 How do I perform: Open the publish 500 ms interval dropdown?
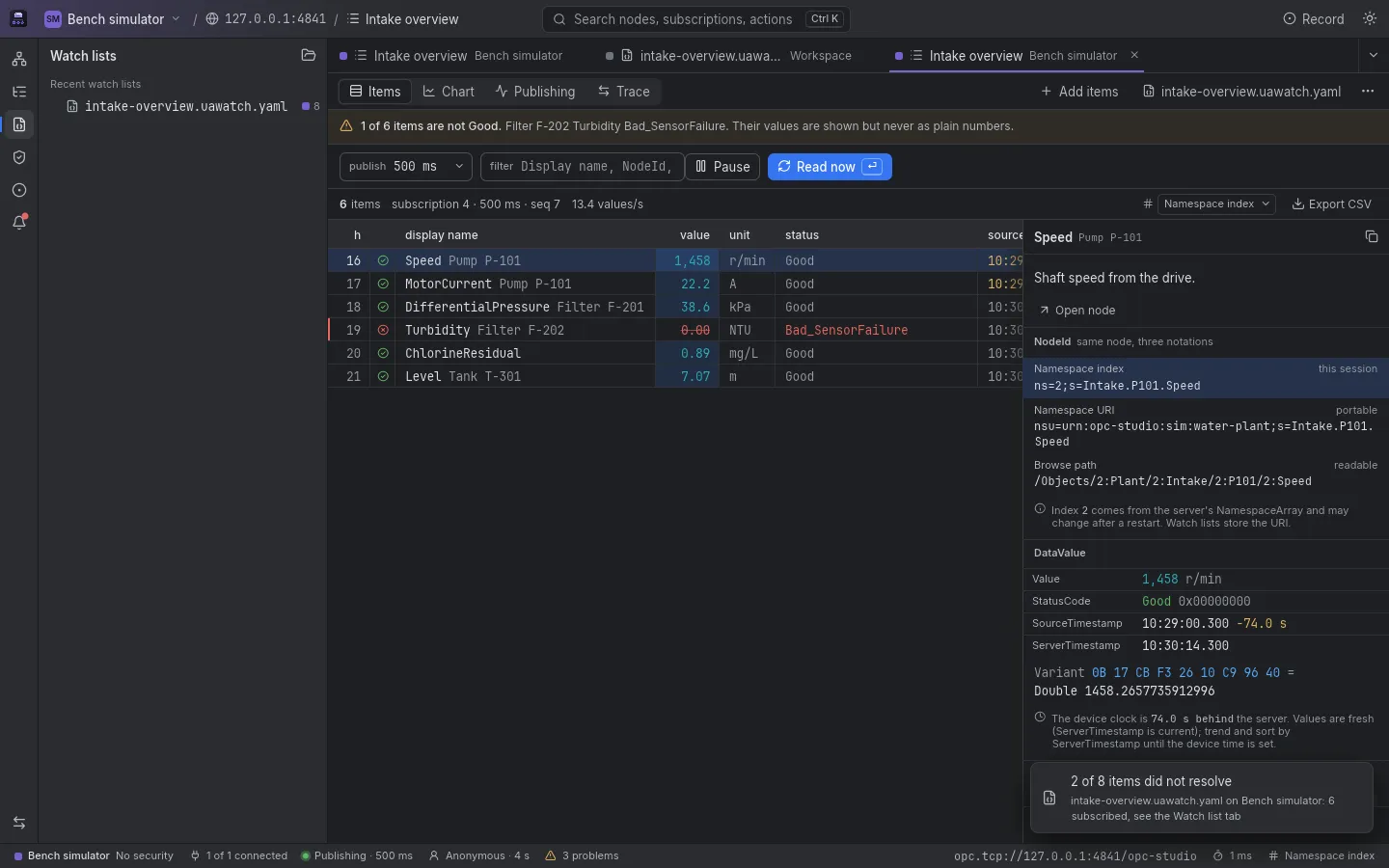(406, 167)
